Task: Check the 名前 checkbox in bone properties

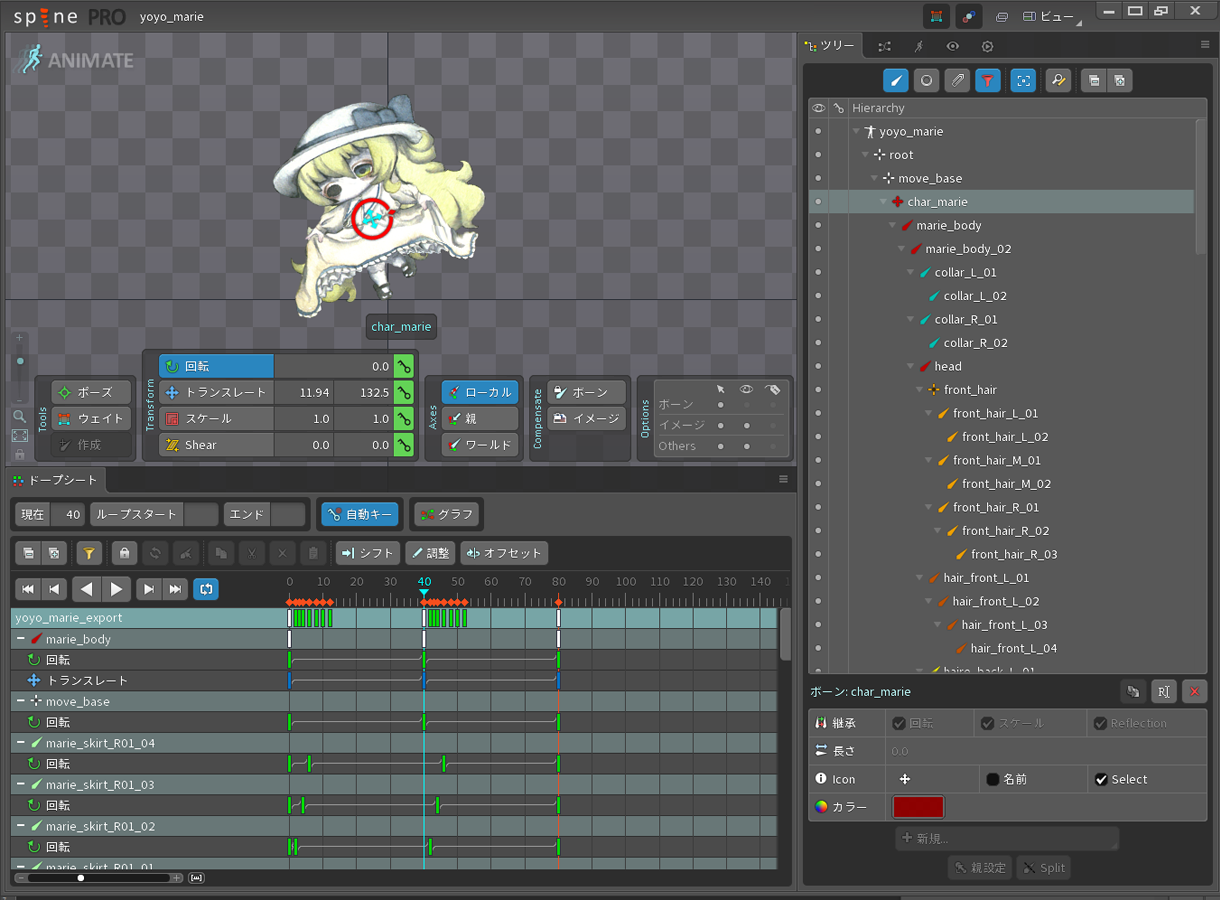Action: 993,779
